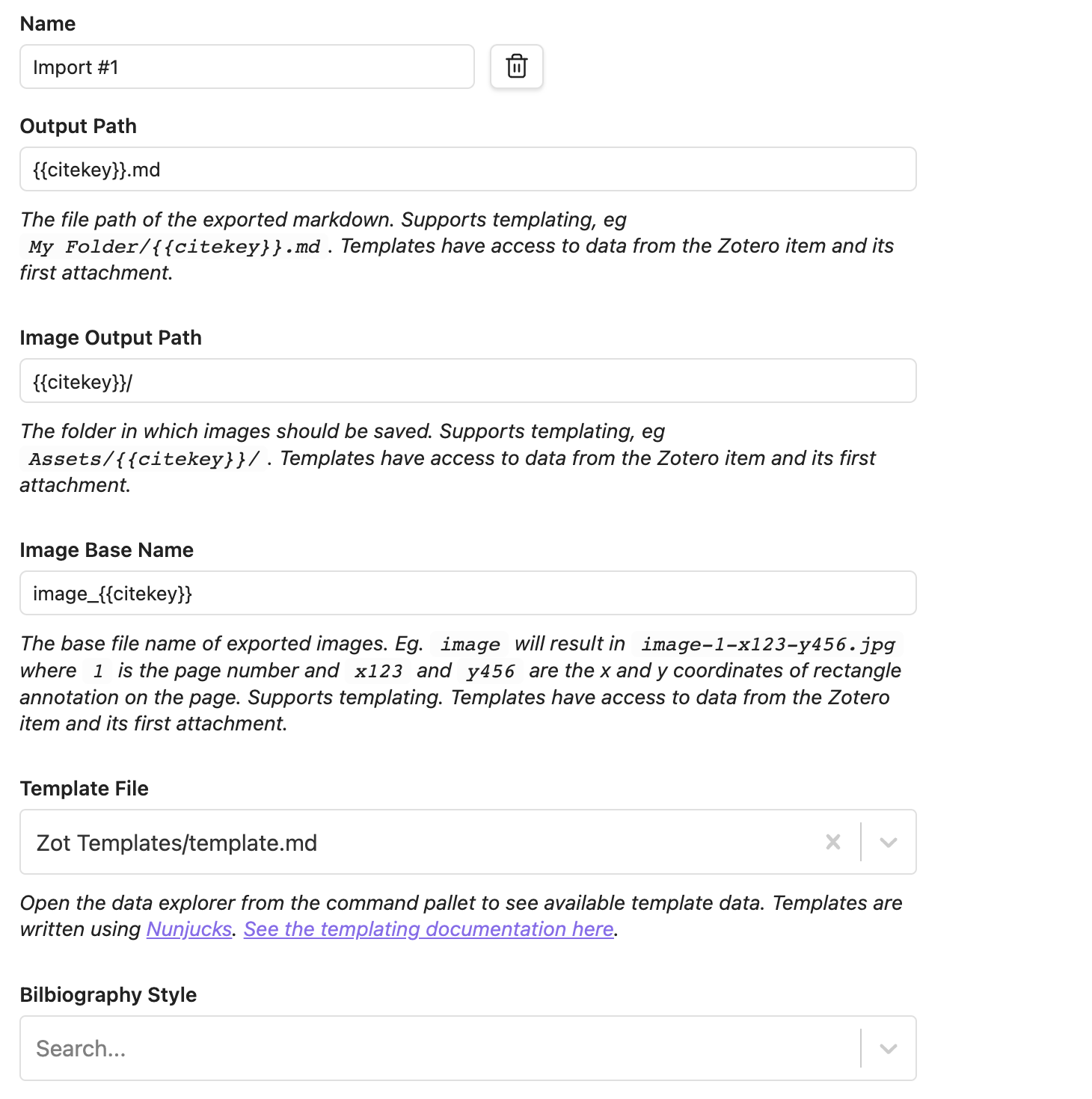Place cursor in the {{citekey}}.md value

(x=97, y=170)
